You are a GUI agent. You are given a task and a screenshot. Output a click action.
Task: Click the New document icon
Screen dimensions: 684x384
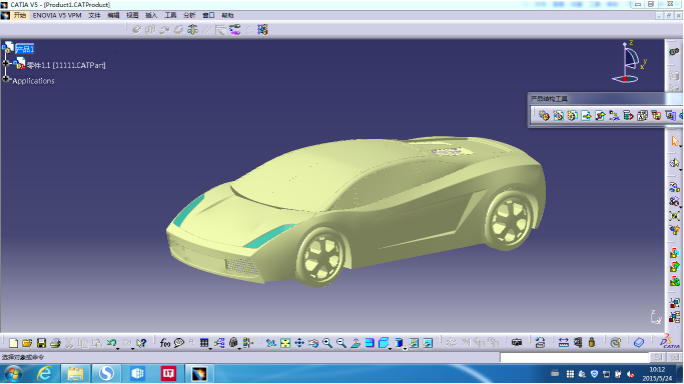(14, 343)
